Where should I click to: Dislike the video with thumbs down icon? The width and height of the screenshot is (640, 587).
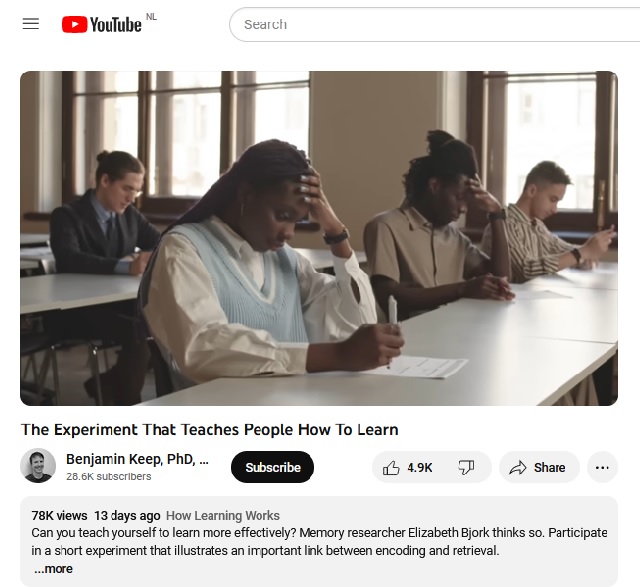pyautogui.click(x=466, y=467)
